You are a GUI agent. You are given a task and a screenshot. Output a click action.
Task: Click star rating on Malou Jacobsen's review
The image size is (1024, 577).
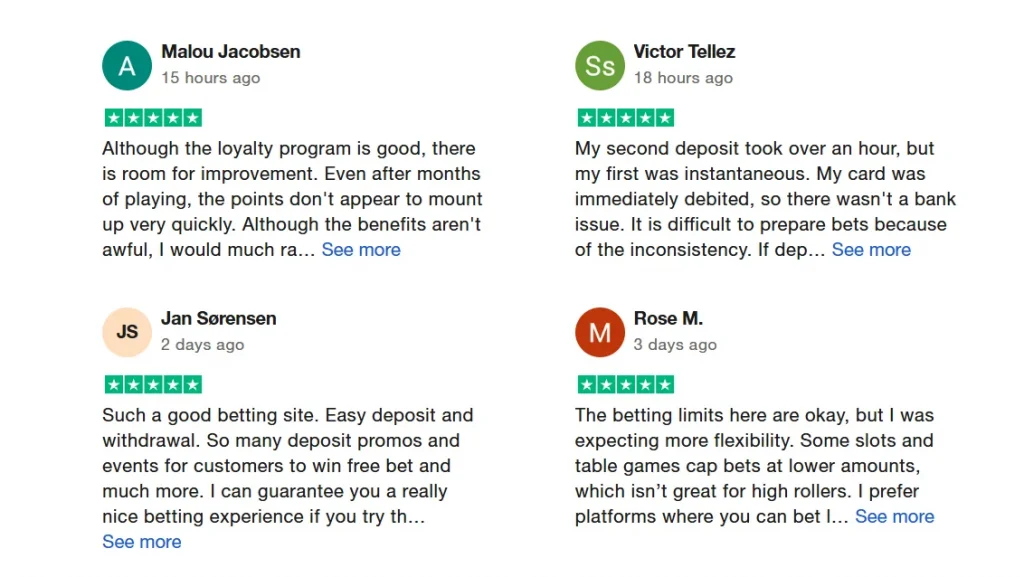coord(153,118)
